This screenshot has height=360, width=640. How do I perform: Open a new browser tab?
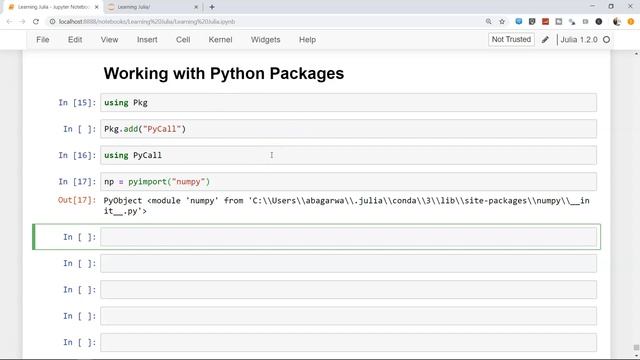coord(212,7)
